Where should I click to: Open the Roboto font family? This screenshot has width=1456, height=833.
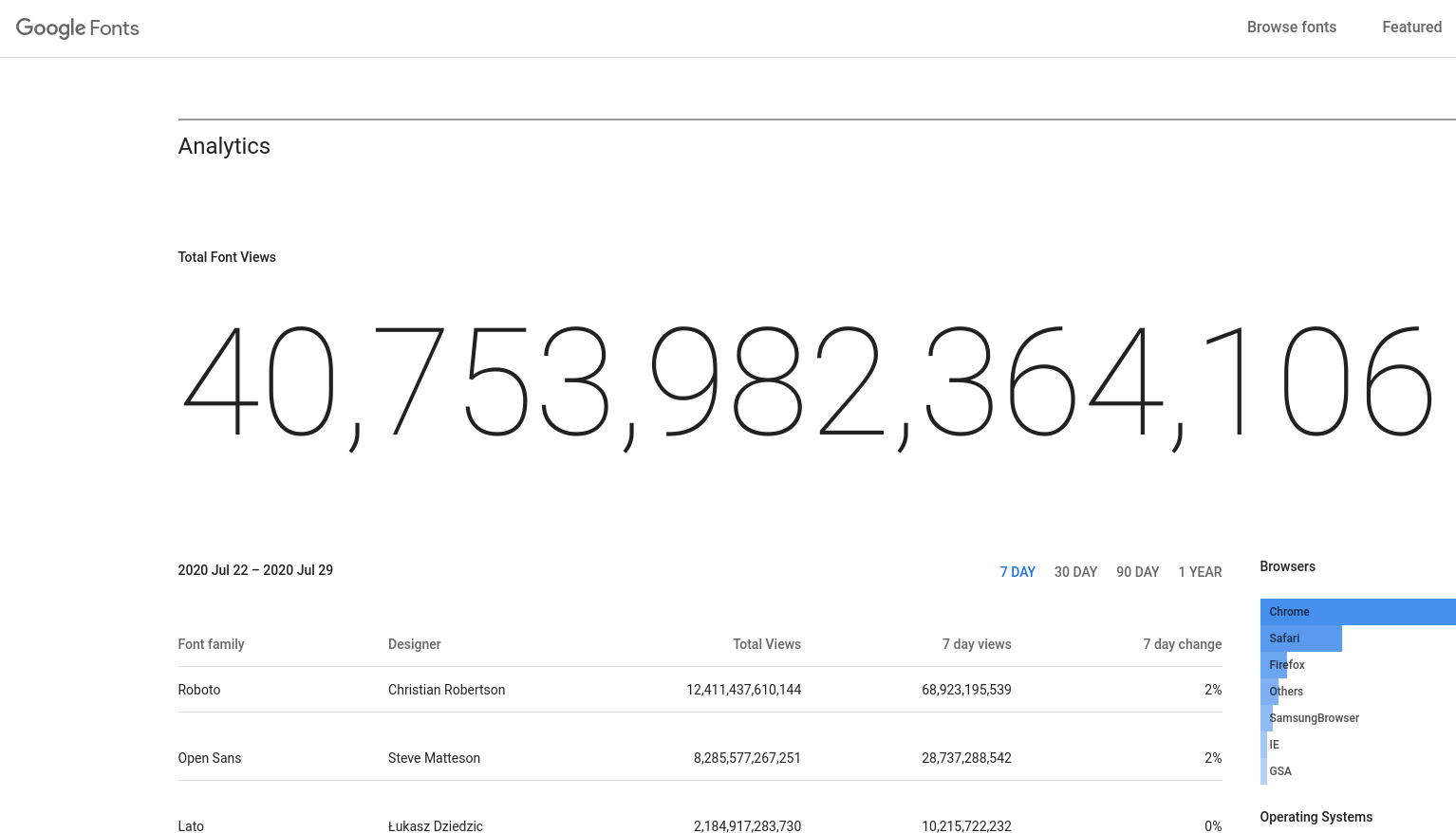click(x=199, y=690)
